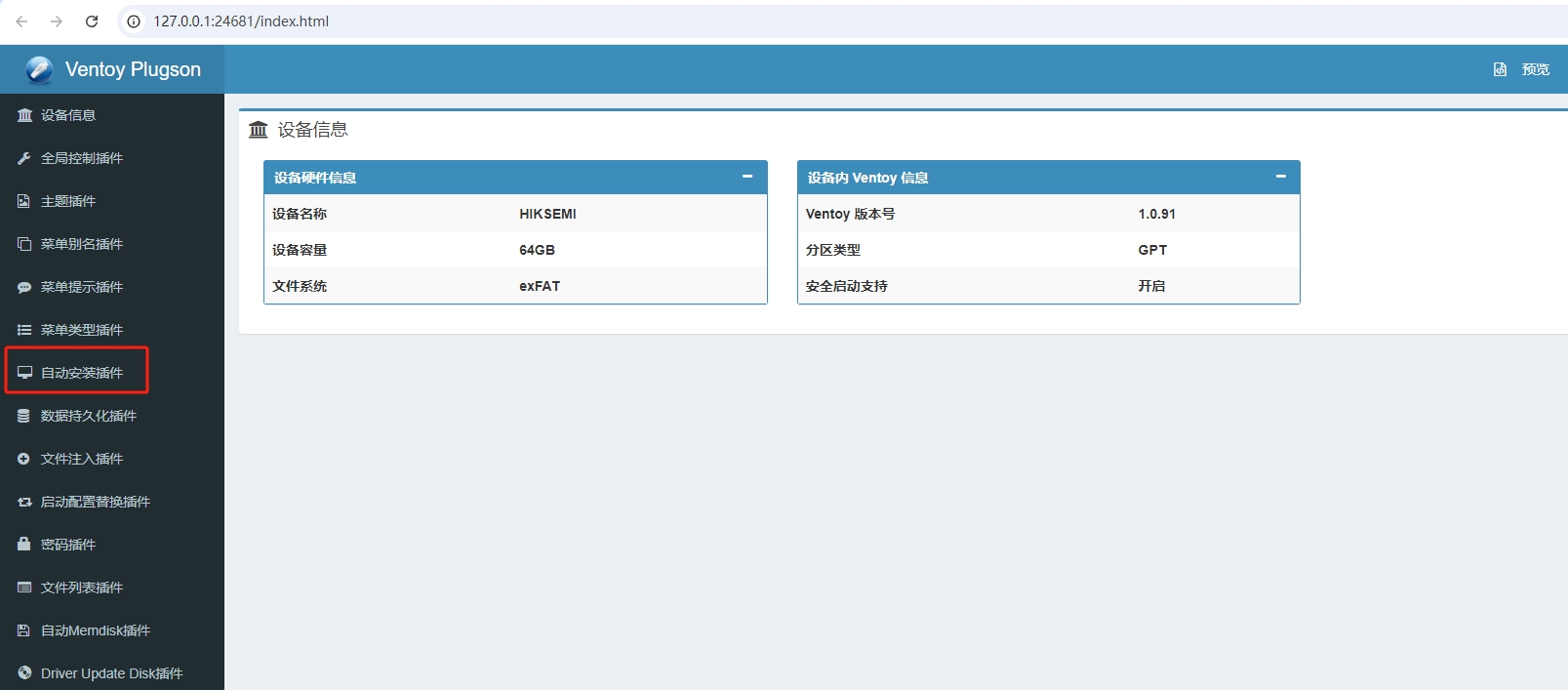The width and height of the screenshot is (1568, 690).
Task: Click the database icon for 数据持久化插件
Action: click(24, 416)
